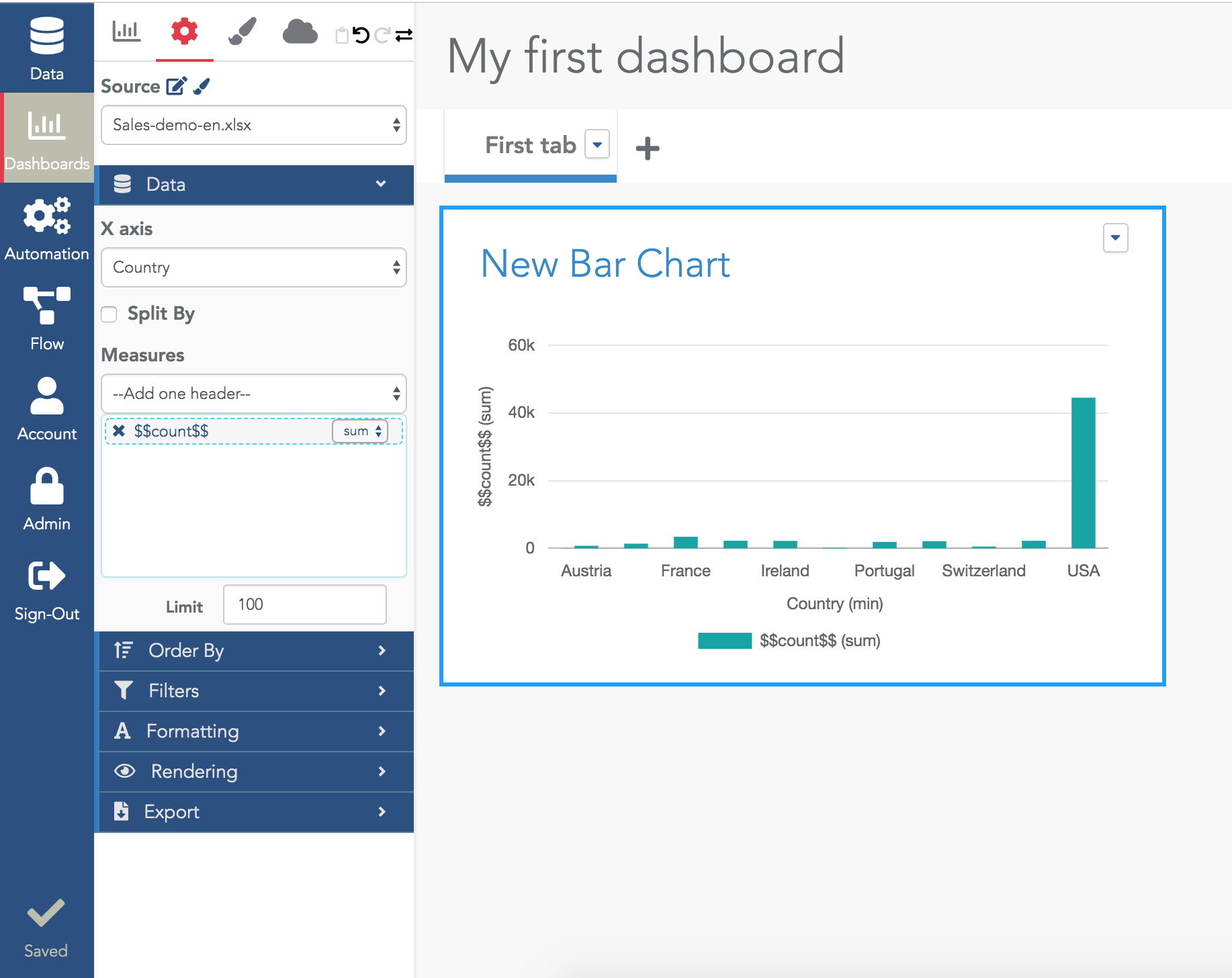Viewport: 1232px width, 978px height.
Task: Remove the $$count$$ measure
Action: point(119,431)
